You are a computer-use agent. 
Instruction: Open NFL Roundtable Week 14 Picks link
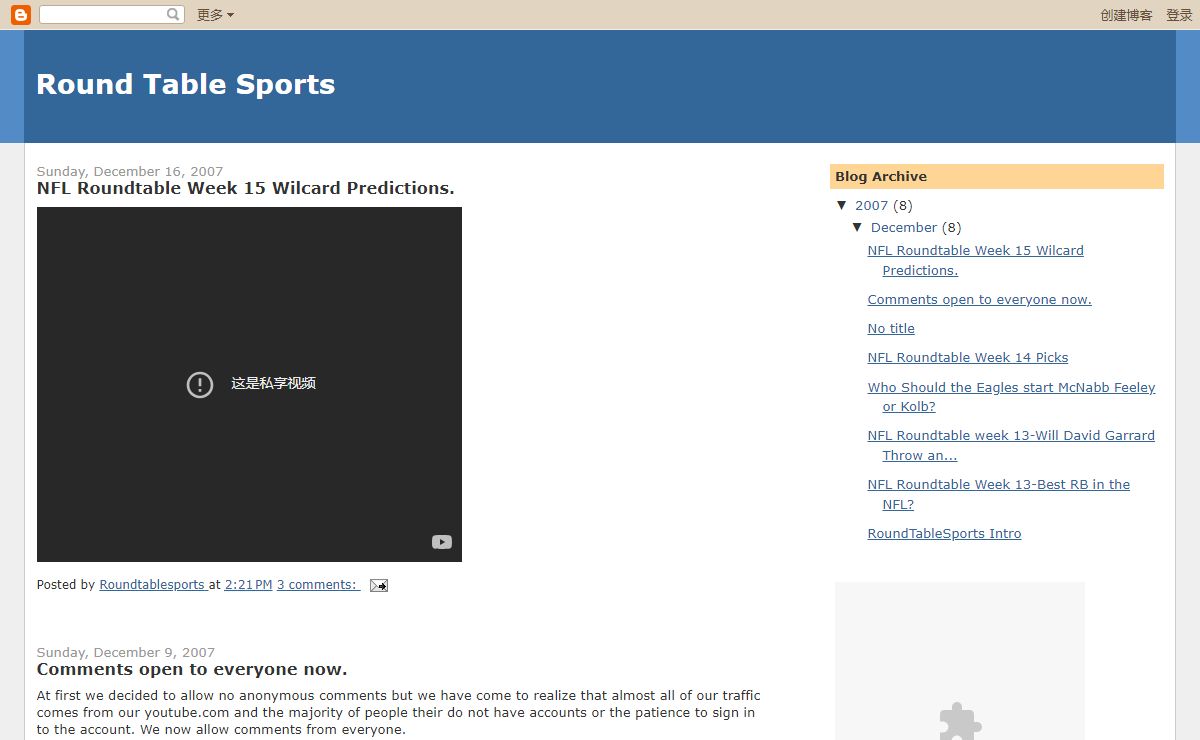968,357
